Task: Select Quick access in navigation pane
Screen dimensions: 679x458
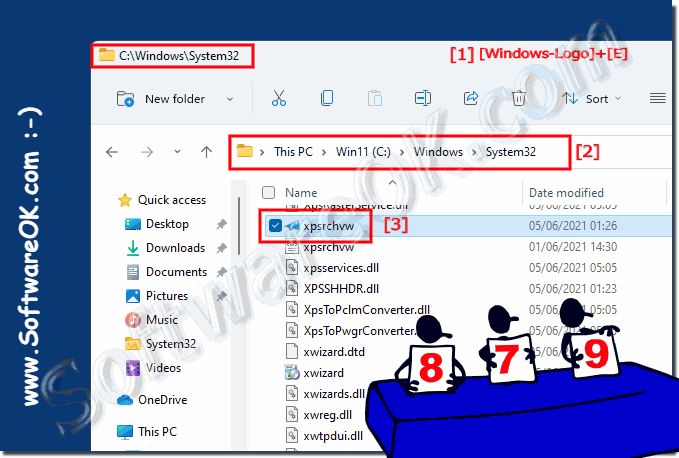Action: tap(171, 200)
